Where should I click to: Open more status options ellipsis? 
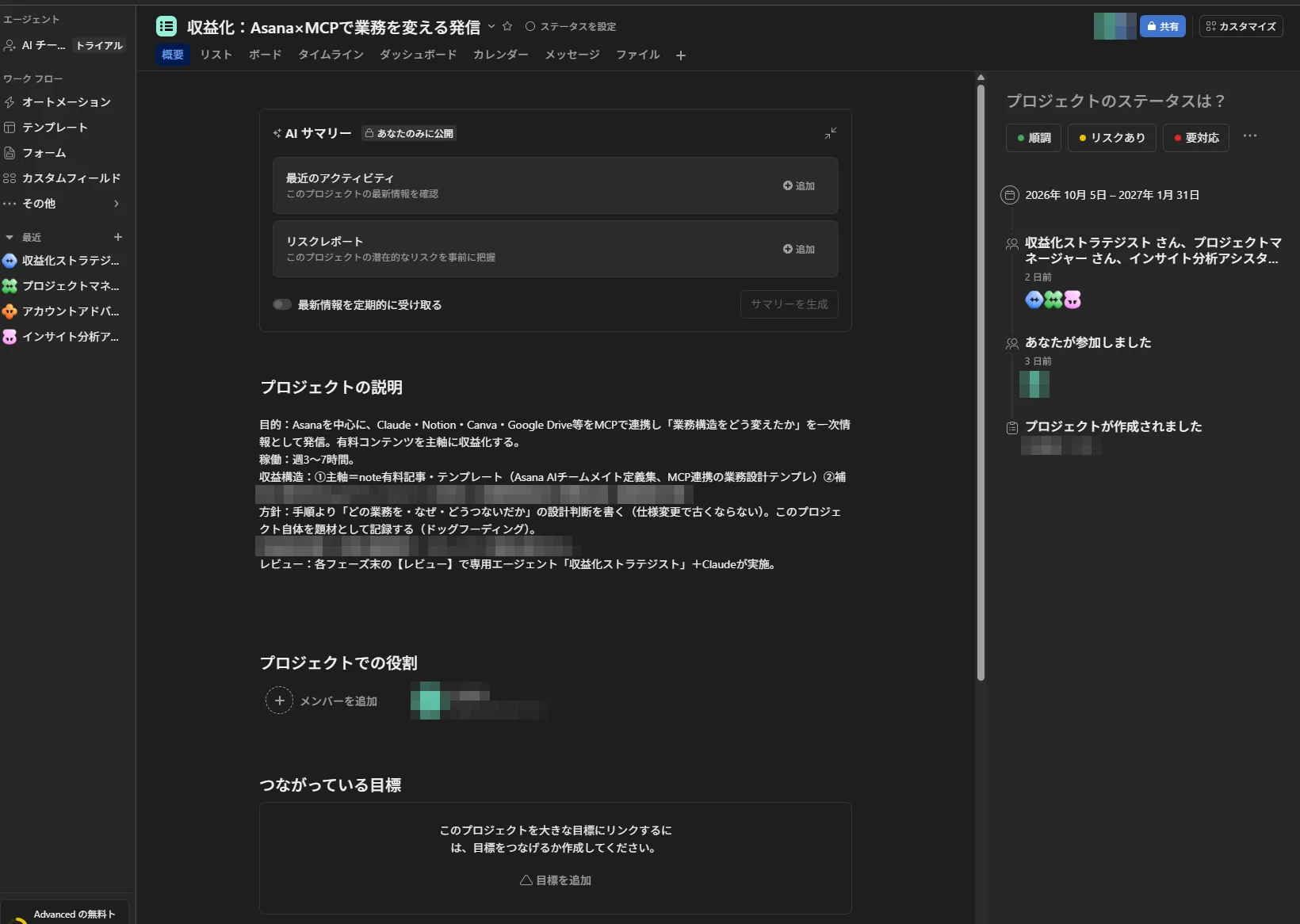[1250, 136]
